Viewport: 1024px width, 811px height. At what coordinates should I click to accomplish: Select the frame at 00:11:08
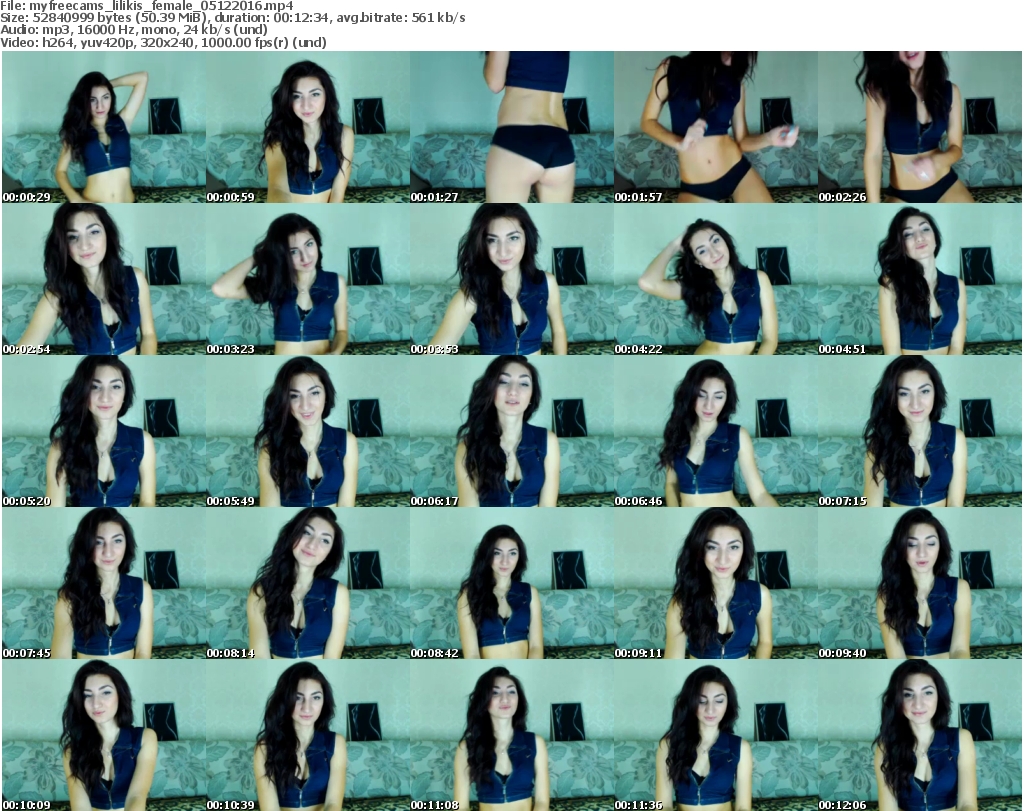(511, 735)
